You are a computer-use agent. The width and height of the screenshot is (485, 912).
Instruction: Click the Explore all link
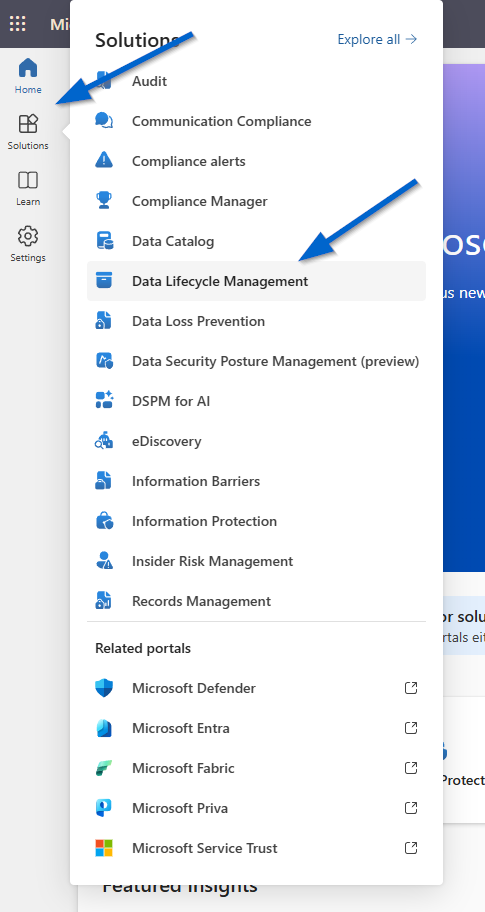(x=377, y=39)
